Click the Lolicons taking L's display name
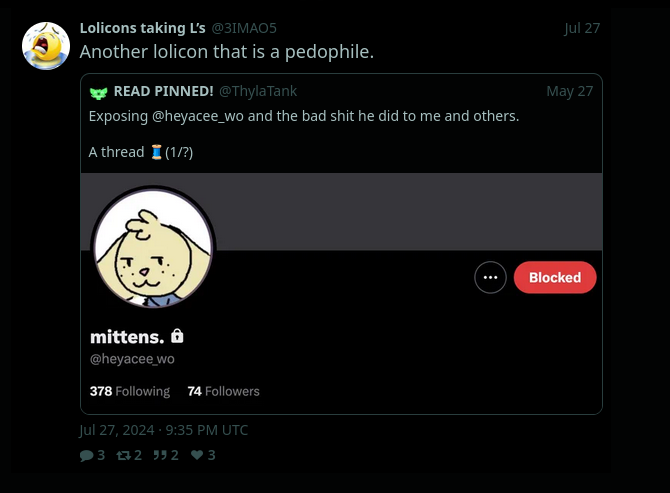Image resolution: width=670 pixels, height=493 pixels. coord(142,28)
